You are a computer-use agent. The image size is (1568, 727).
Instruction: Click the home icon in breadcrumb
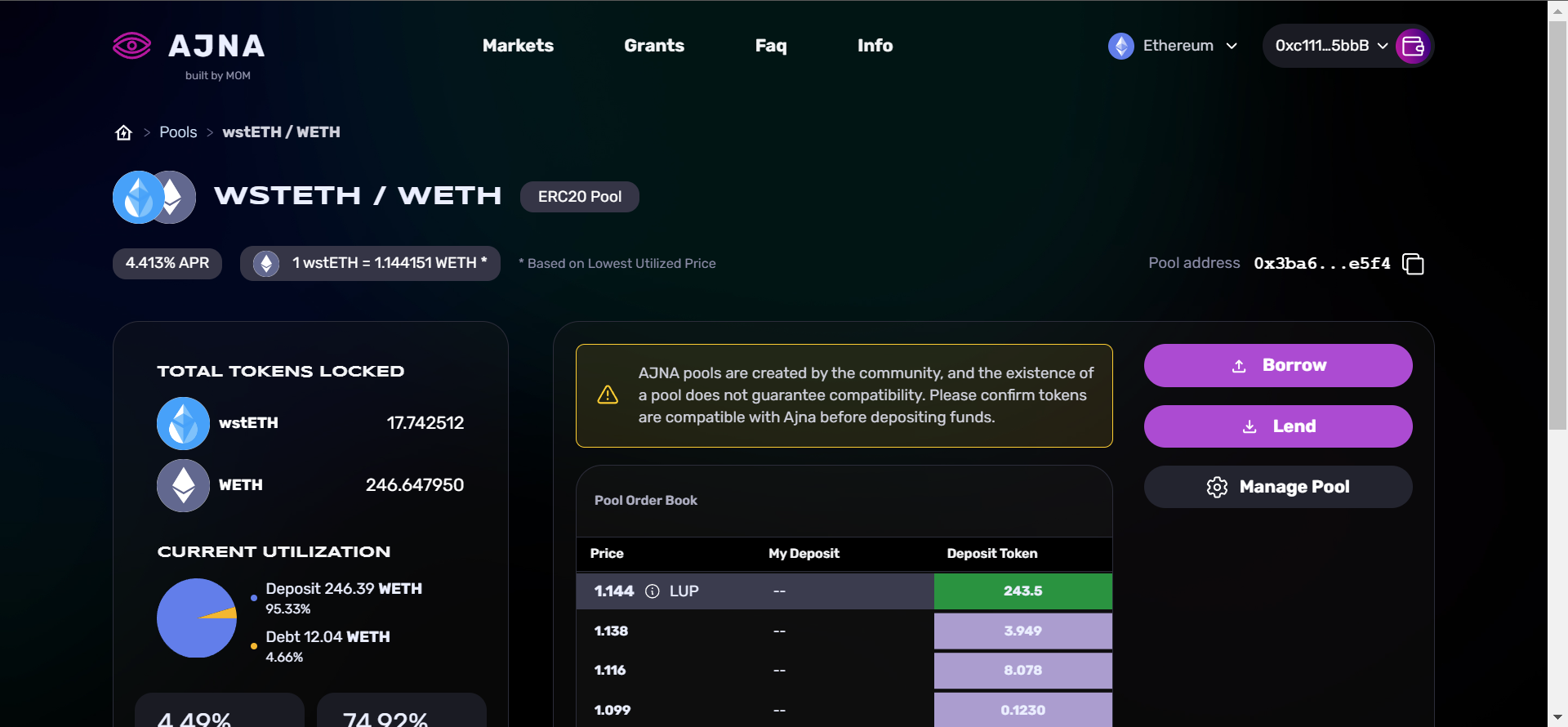click(123, 132)
